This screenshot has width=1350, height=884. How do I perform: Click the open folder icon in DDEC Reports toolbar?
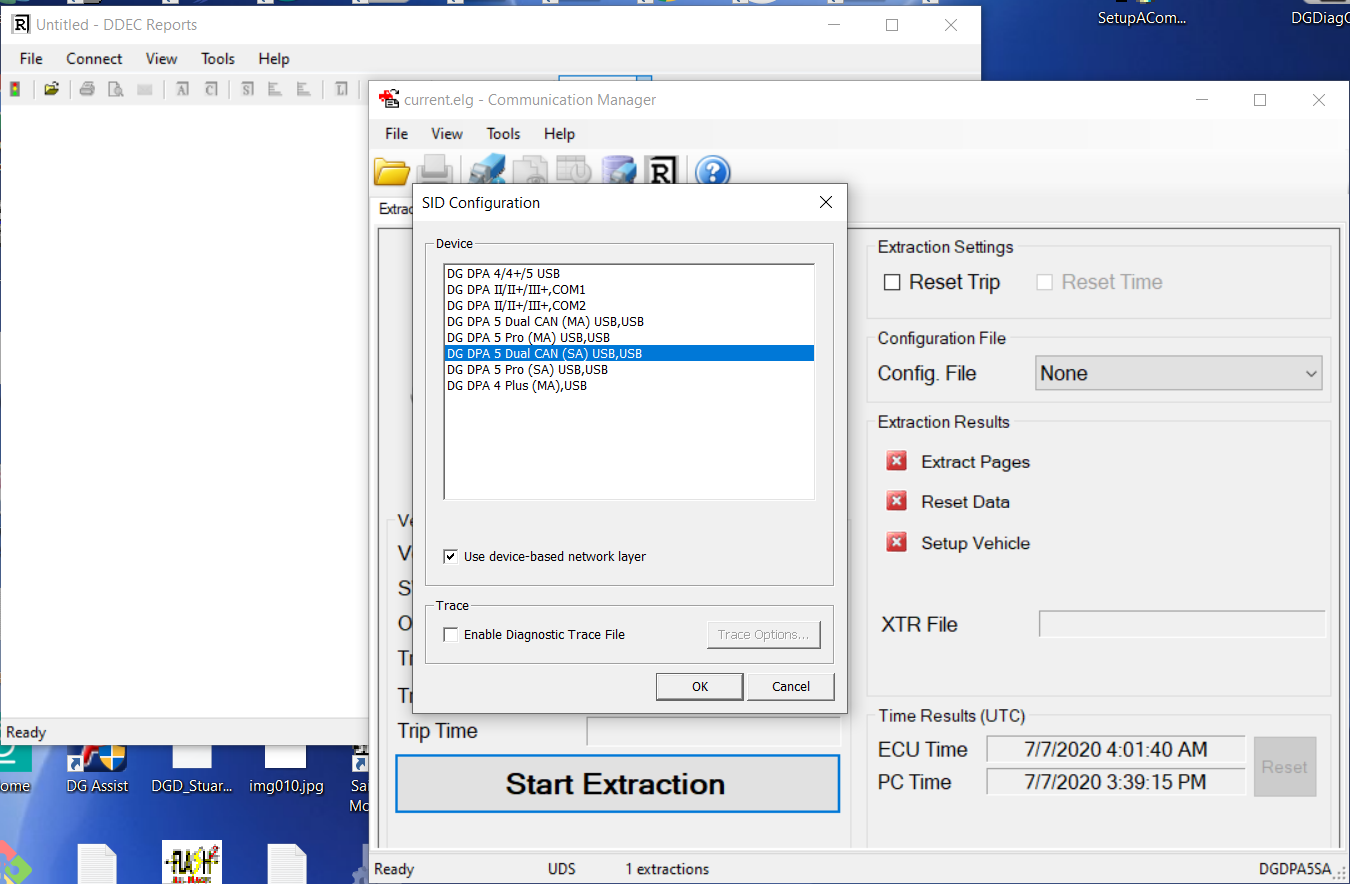click(51, 89)
